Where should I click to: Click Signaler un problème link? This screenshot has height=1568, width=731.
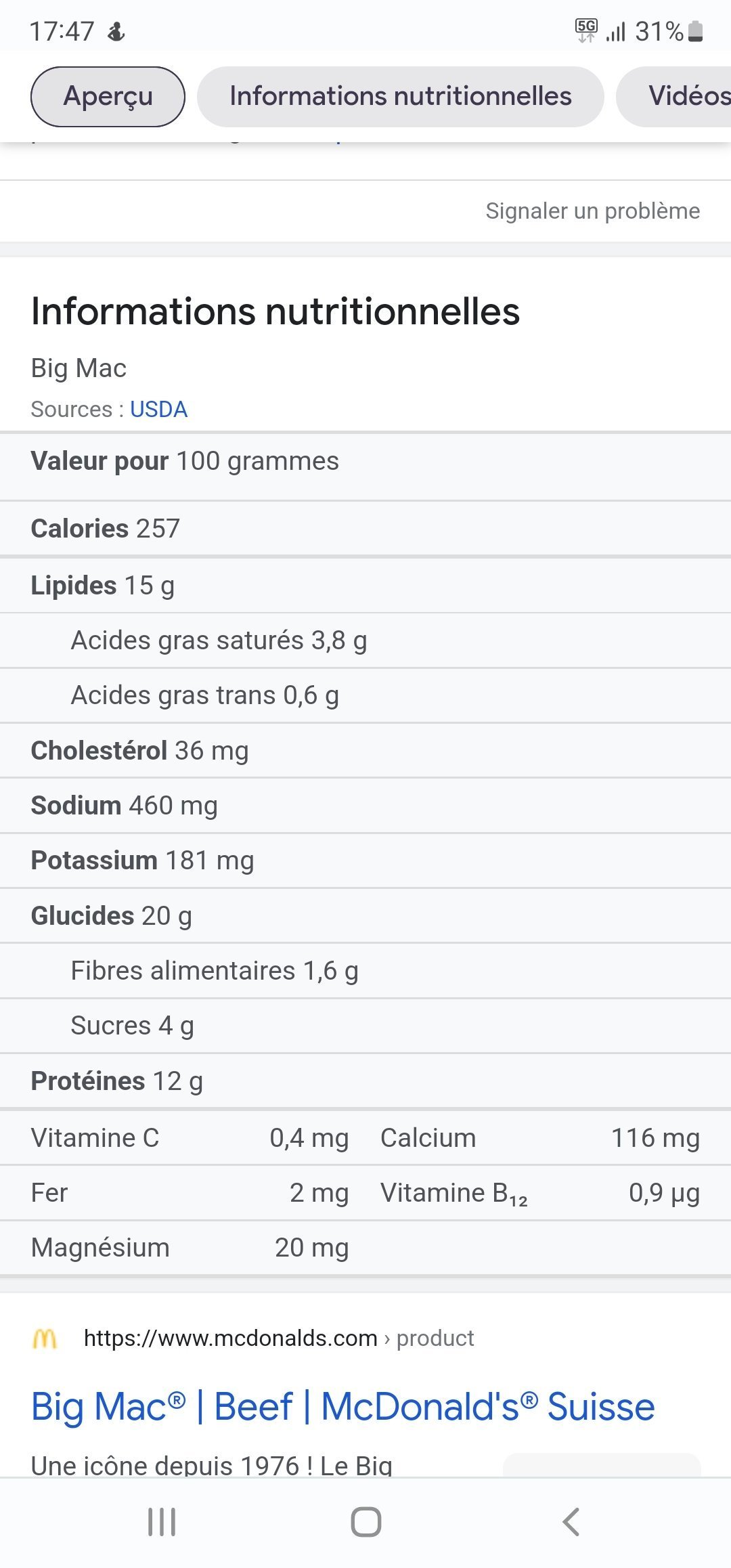point(592,211)
